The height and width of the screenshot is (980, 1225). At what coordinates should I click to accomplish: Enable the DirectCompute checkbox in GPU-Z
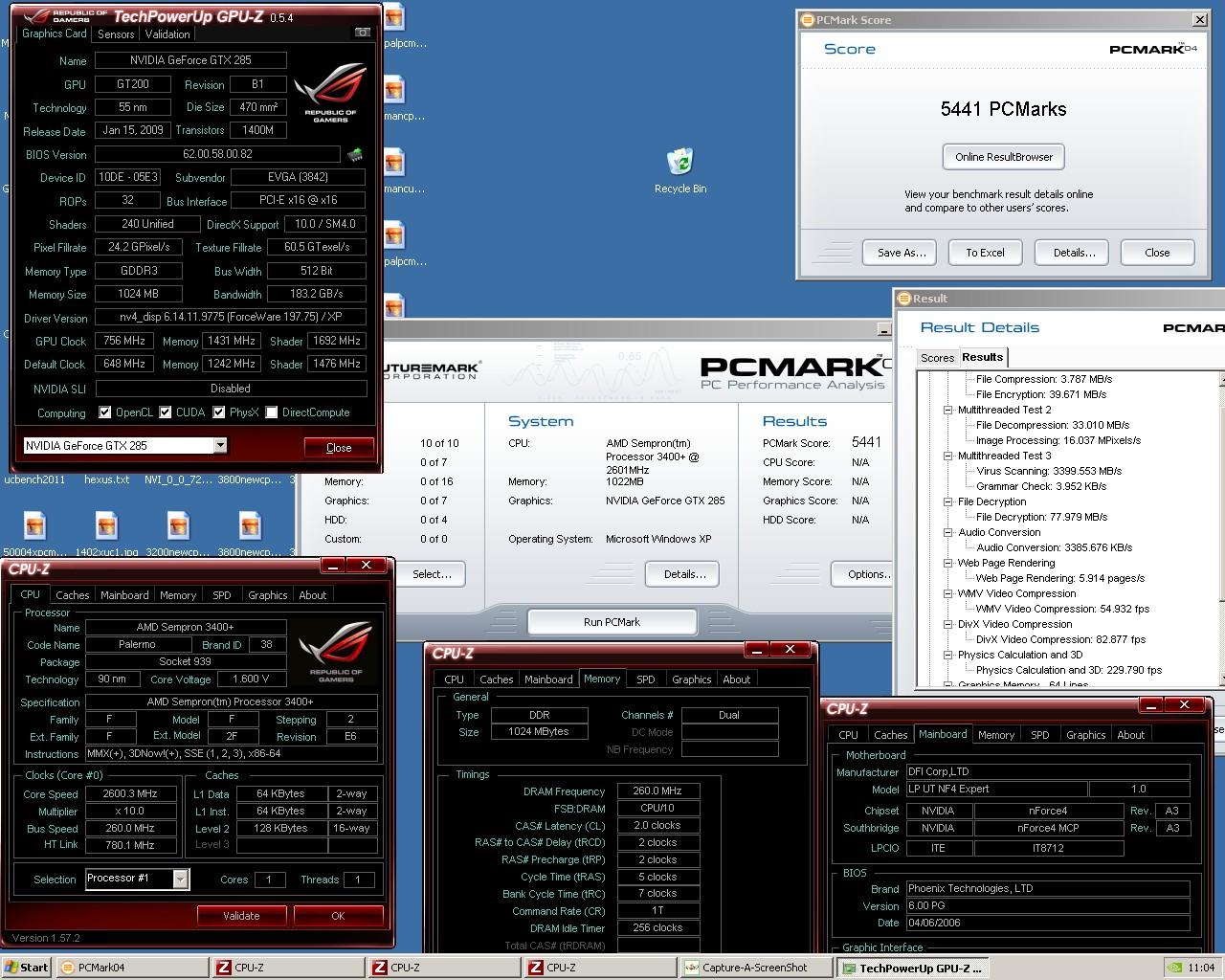click(272, 412)
